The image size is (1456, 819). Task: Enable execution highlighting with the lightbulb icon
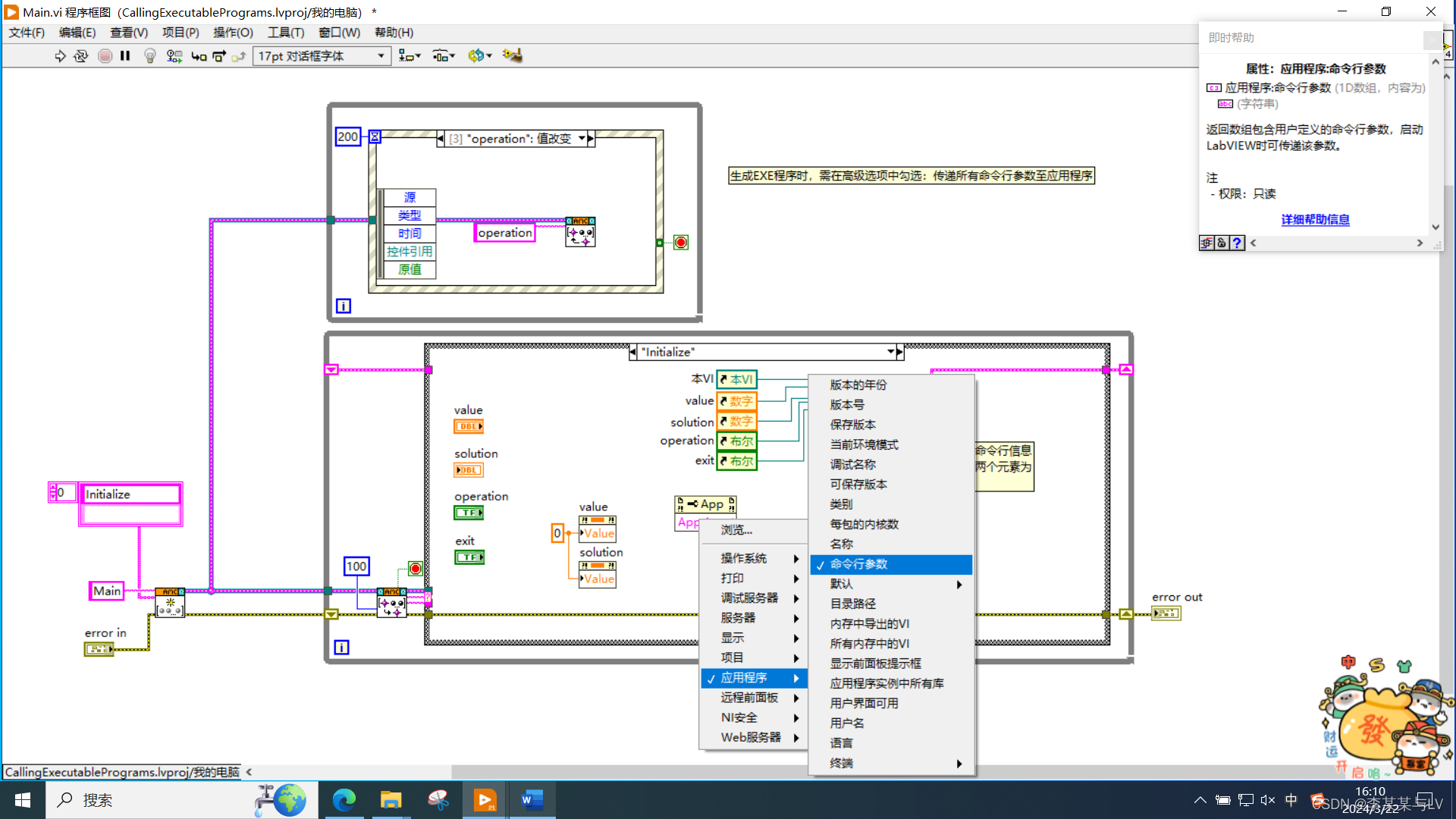tap(150, 55)
